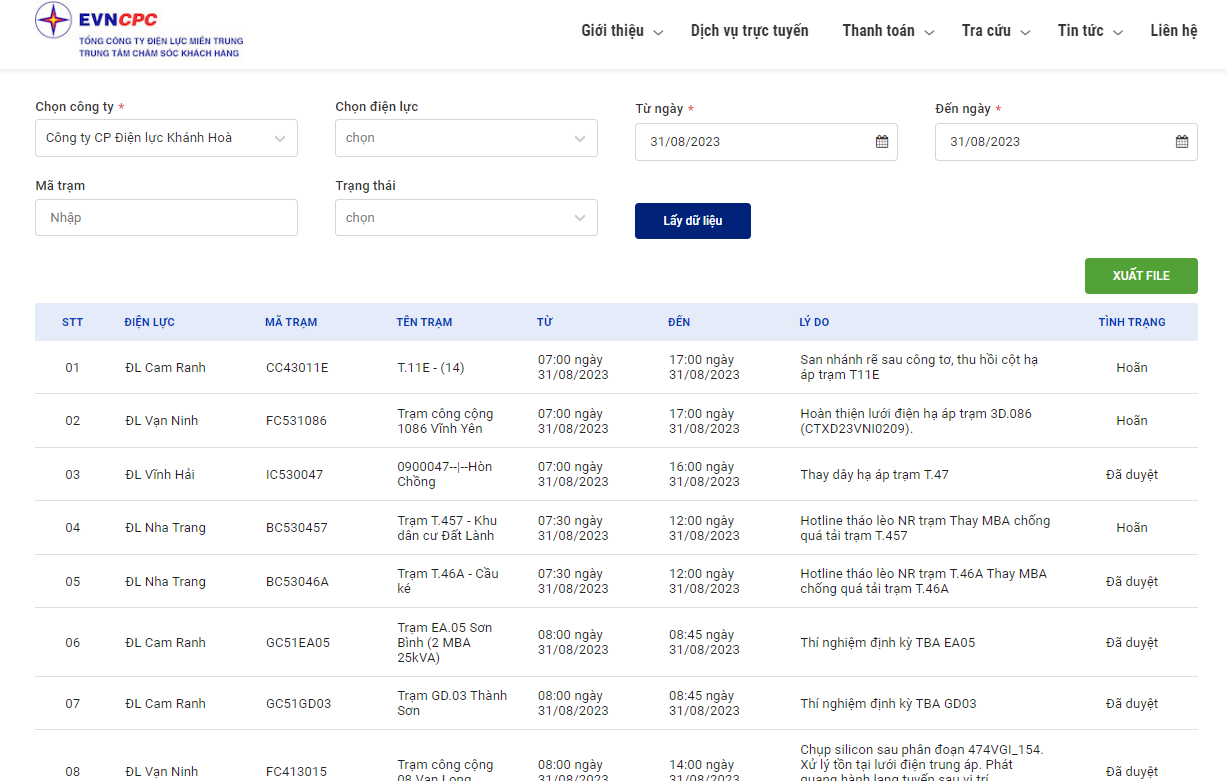
Task: Click Đã duyệt status in row 07
Action: coord(1132,704)
